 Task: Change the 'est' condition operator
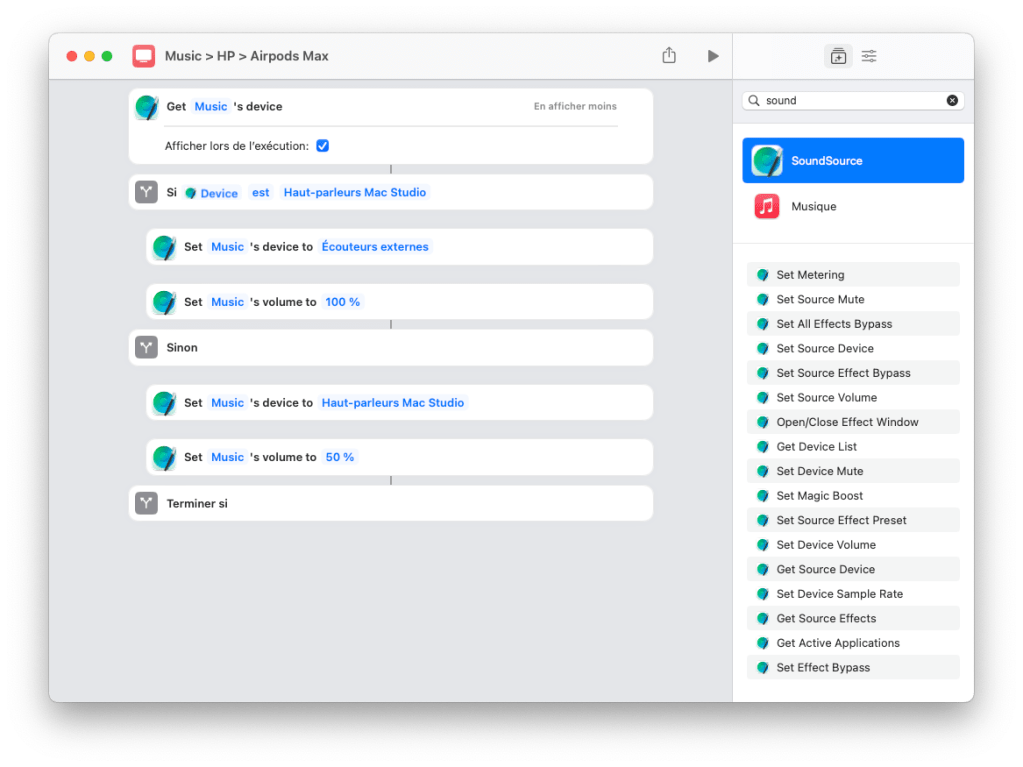(260, 193)
